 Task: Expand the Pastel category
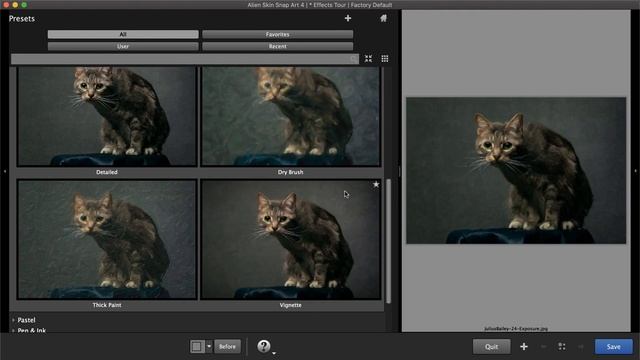(26, 320)
